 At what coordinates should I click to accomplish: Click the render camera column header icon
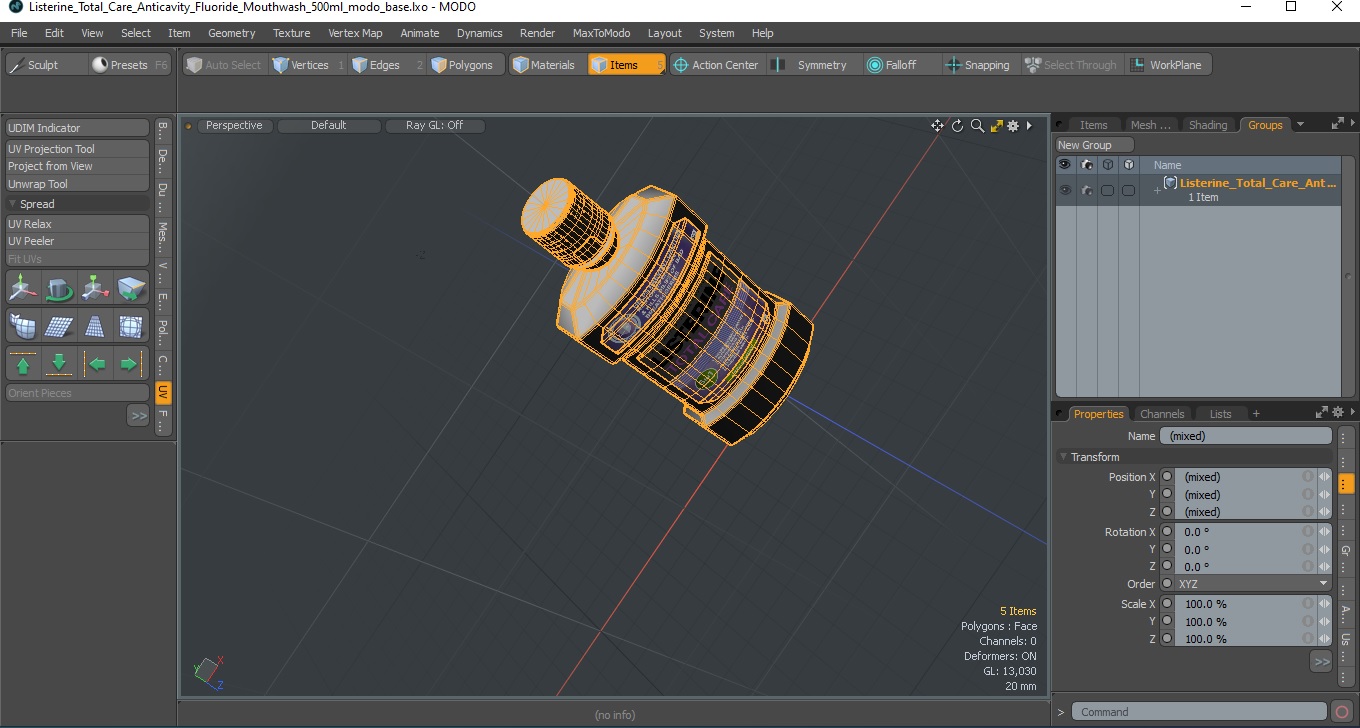(x=1086, y=164)
